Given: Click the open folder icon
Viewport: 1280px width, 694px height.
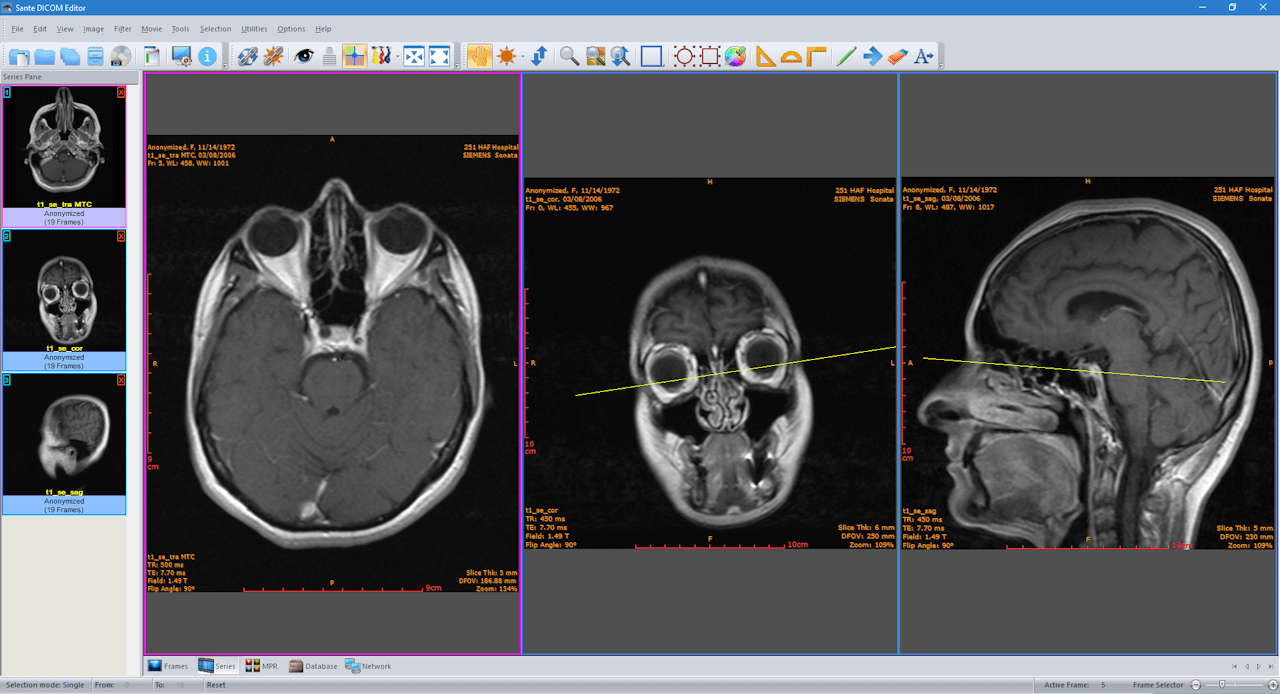Looking at the screenshot, I should click(x=44, y=56).
